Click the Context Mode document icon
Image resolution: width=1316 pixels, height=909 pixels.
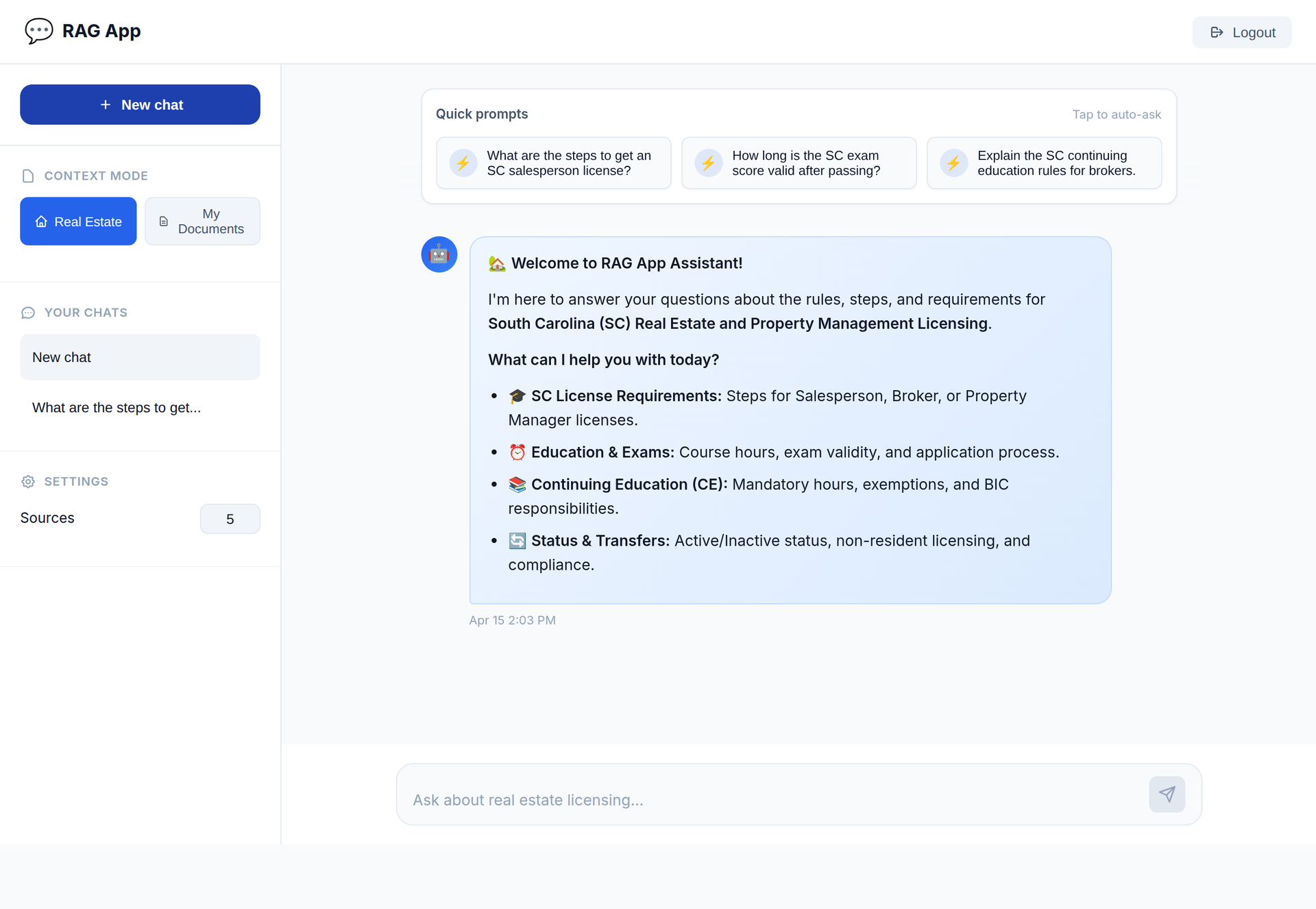[28, 176]
